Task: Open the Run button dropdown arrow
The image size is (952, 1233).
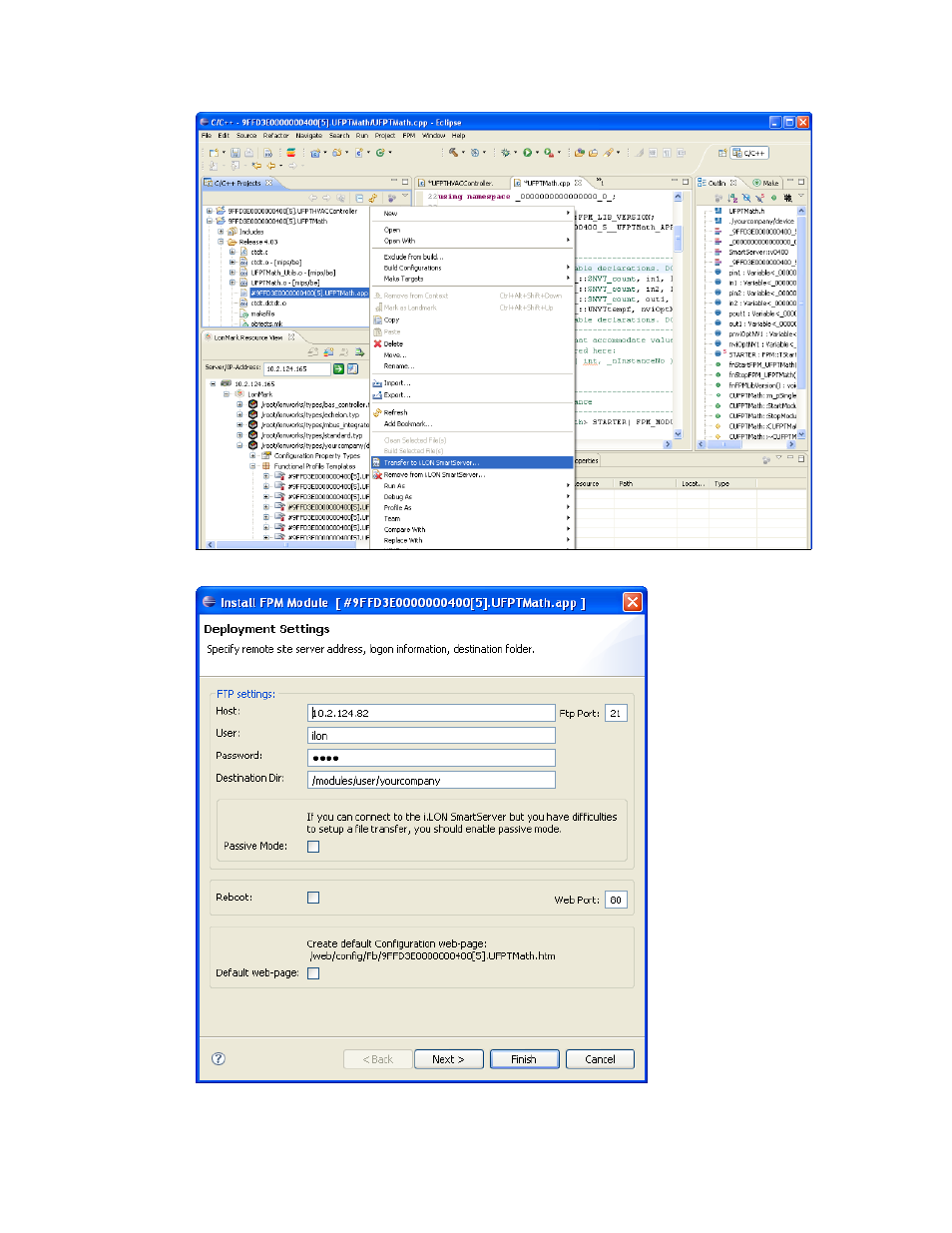Action: tap(537, 153)
